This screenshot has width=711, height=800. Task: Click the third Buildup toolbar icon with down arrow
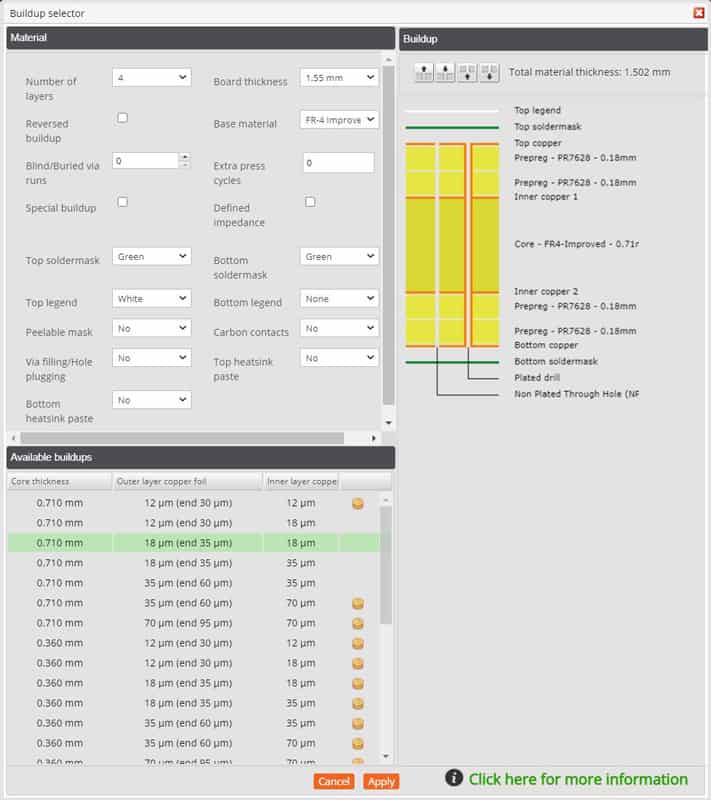tap(467, 72)
